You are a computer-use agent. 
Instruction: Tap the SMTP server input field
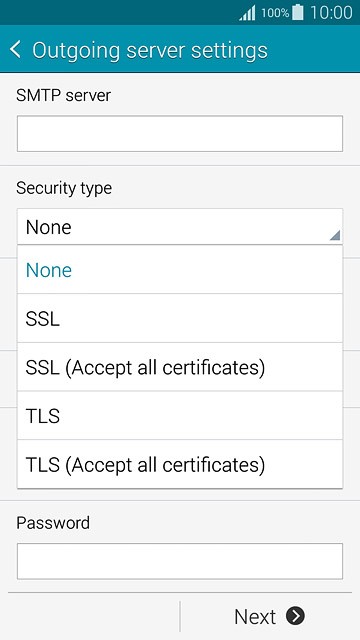[x=180, y=133]
